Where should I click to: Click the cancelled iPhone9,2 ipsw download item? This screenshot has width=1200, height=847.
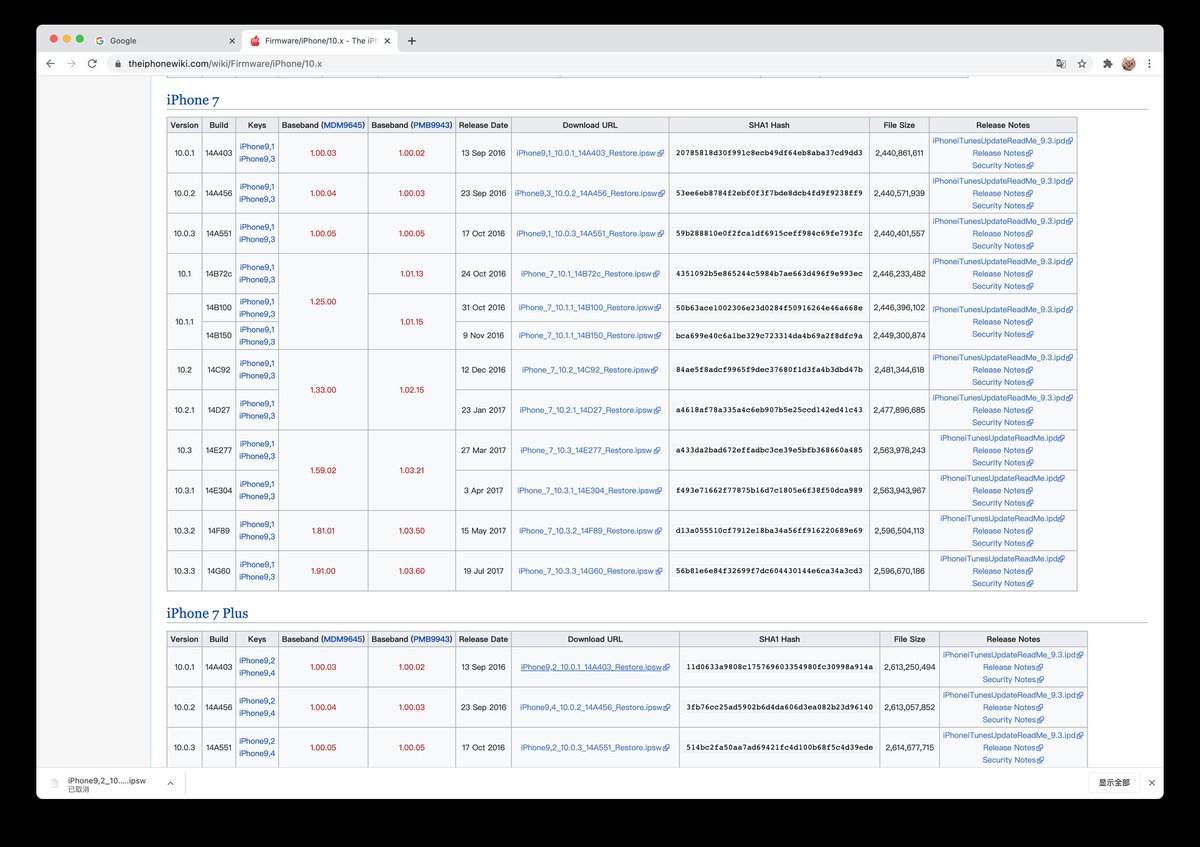(106, 784)
